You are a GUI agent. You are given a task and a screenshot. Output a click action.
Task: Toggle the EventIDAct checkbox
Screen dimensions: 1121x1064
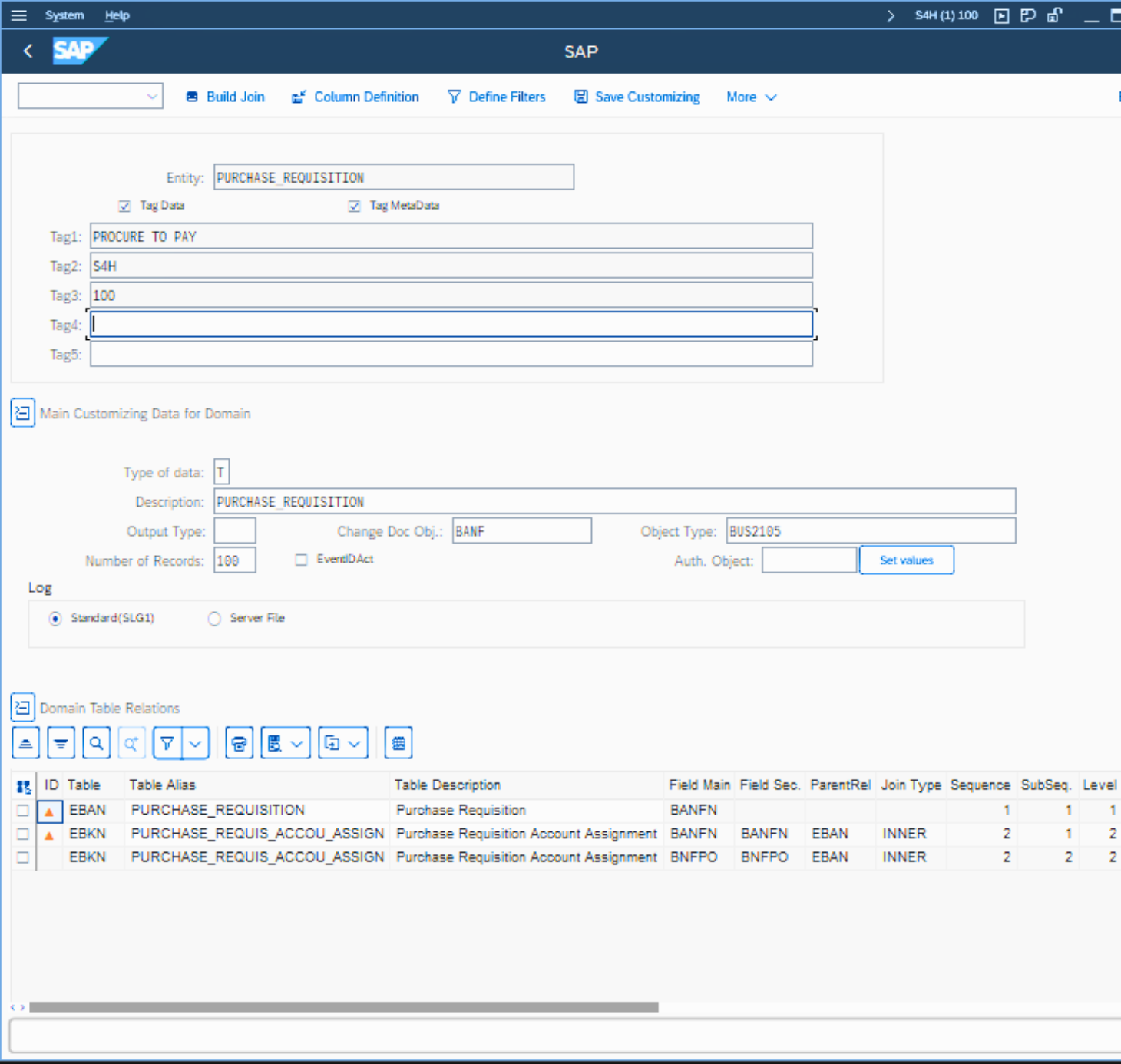[301, 560]
